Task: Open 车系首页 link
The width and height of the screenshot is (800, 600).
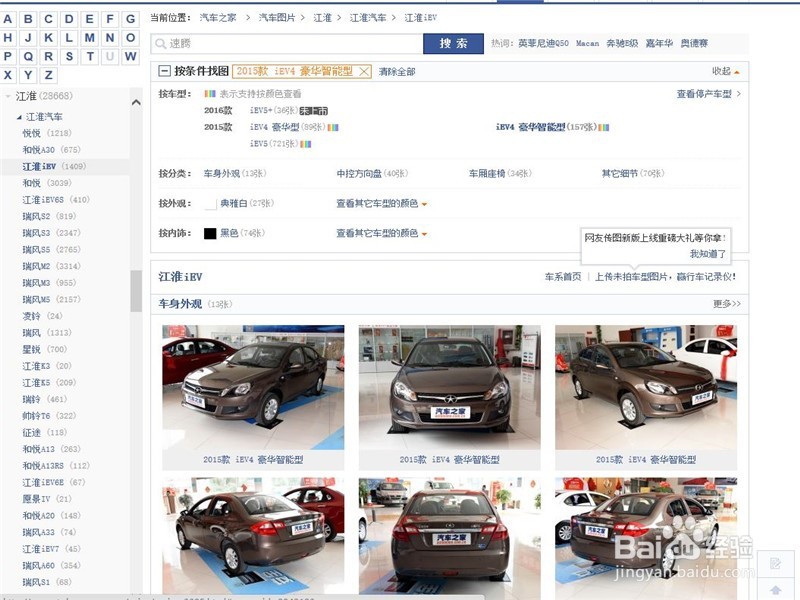Action: [563, 277]
